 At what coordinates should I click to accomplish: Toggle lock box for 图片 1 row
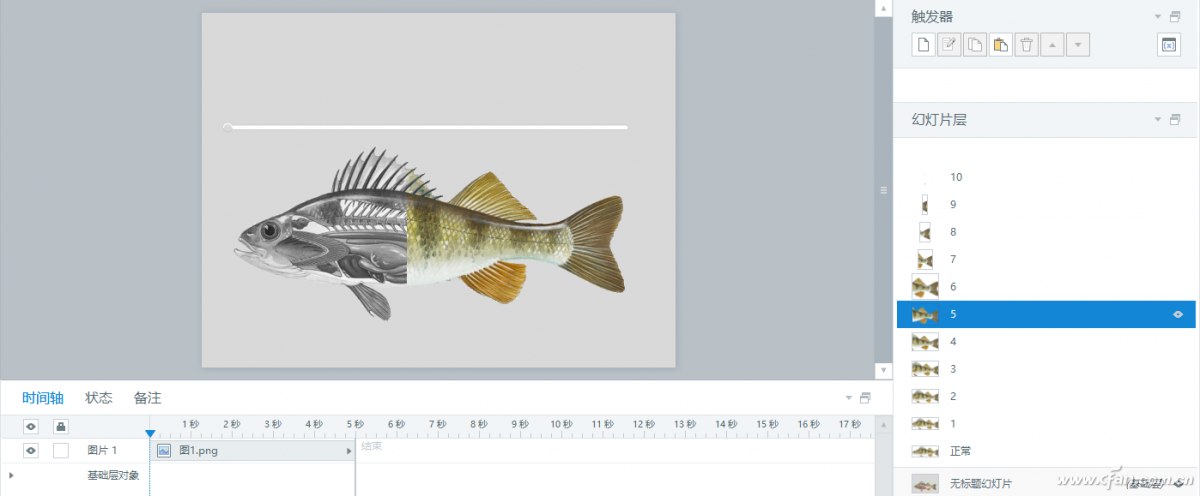(61, 451)
